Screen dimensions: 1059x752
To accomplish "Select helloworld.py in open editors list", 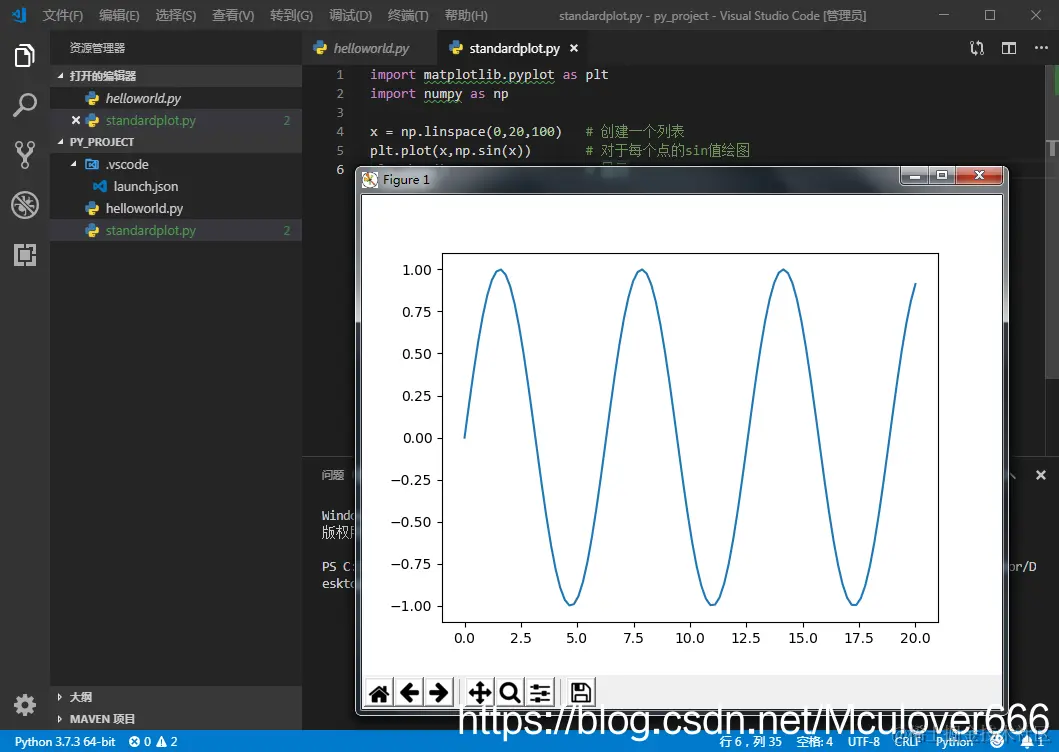I will tap(176, 98).
